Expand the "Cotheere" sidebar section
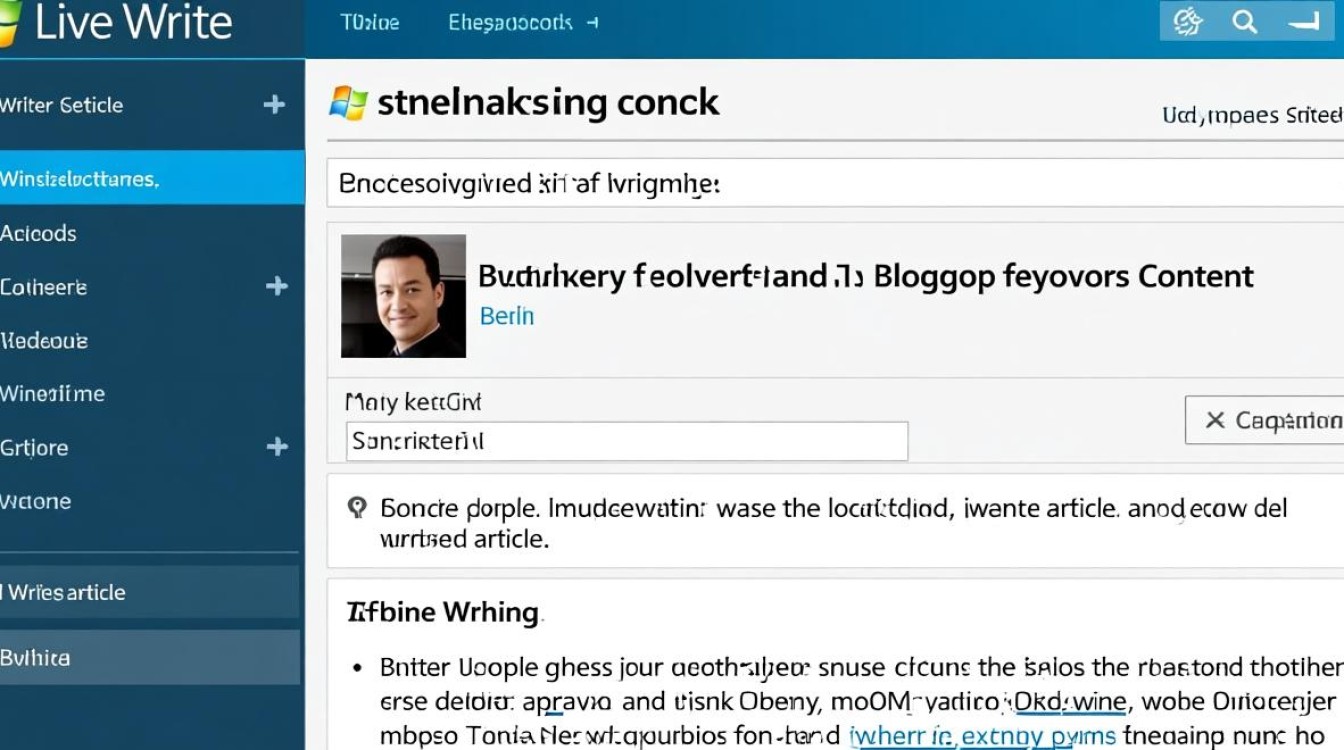1344x750 pixels. 278,286
